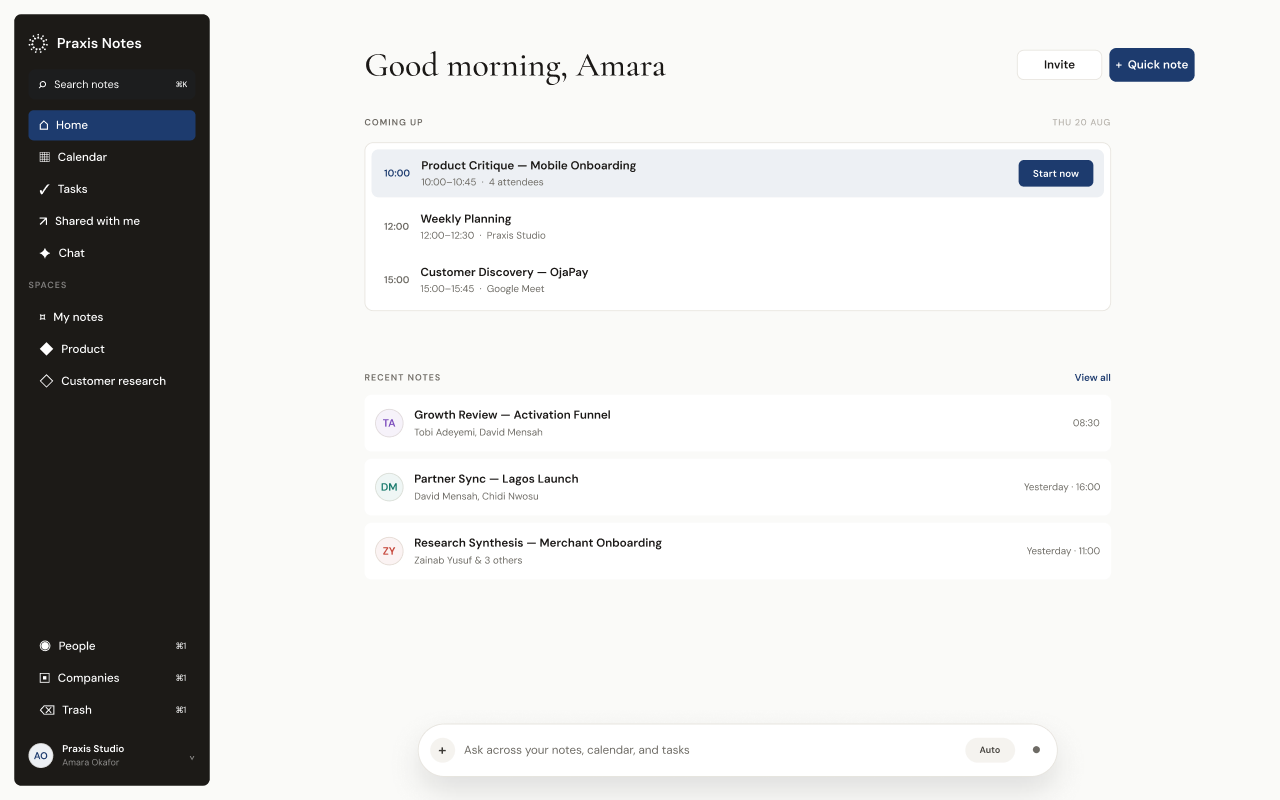Open Shared with me section
The height and width of the screenshot is (800, 1280).
click(x=112, y=221)
